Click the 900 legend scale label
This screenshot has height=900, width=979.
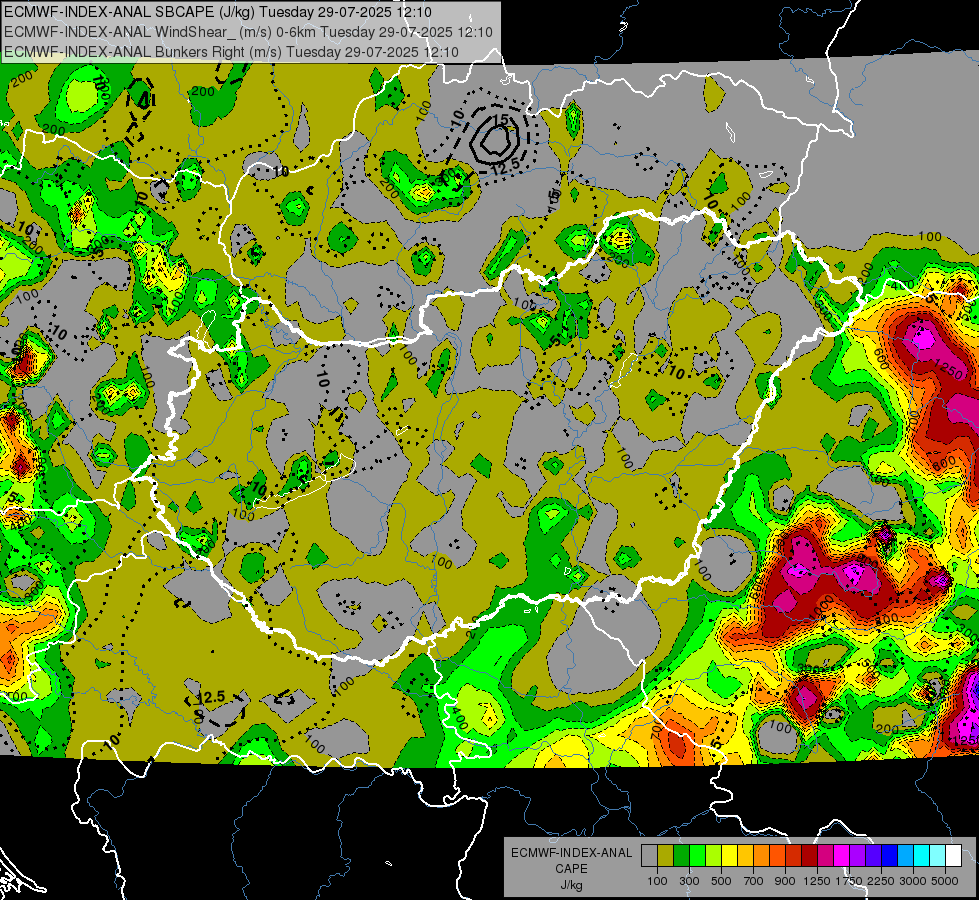point(785,881)
